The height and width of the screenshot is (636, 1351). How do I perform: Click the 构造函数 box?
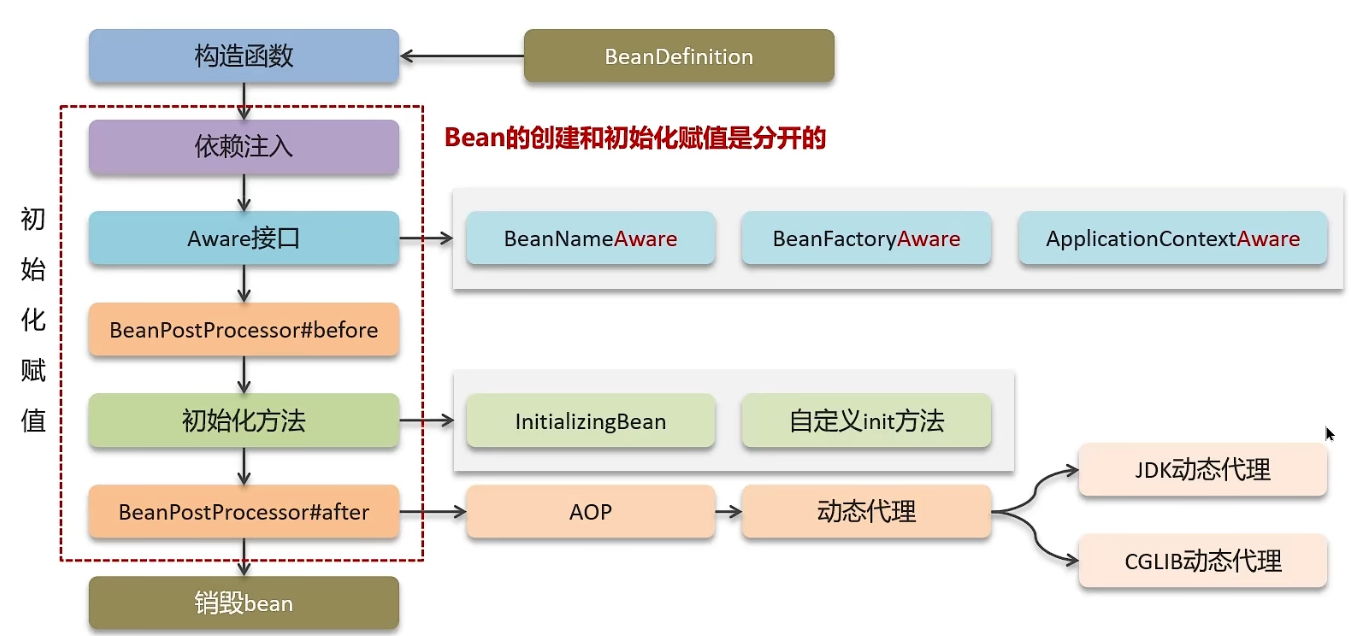click(243, 56)
